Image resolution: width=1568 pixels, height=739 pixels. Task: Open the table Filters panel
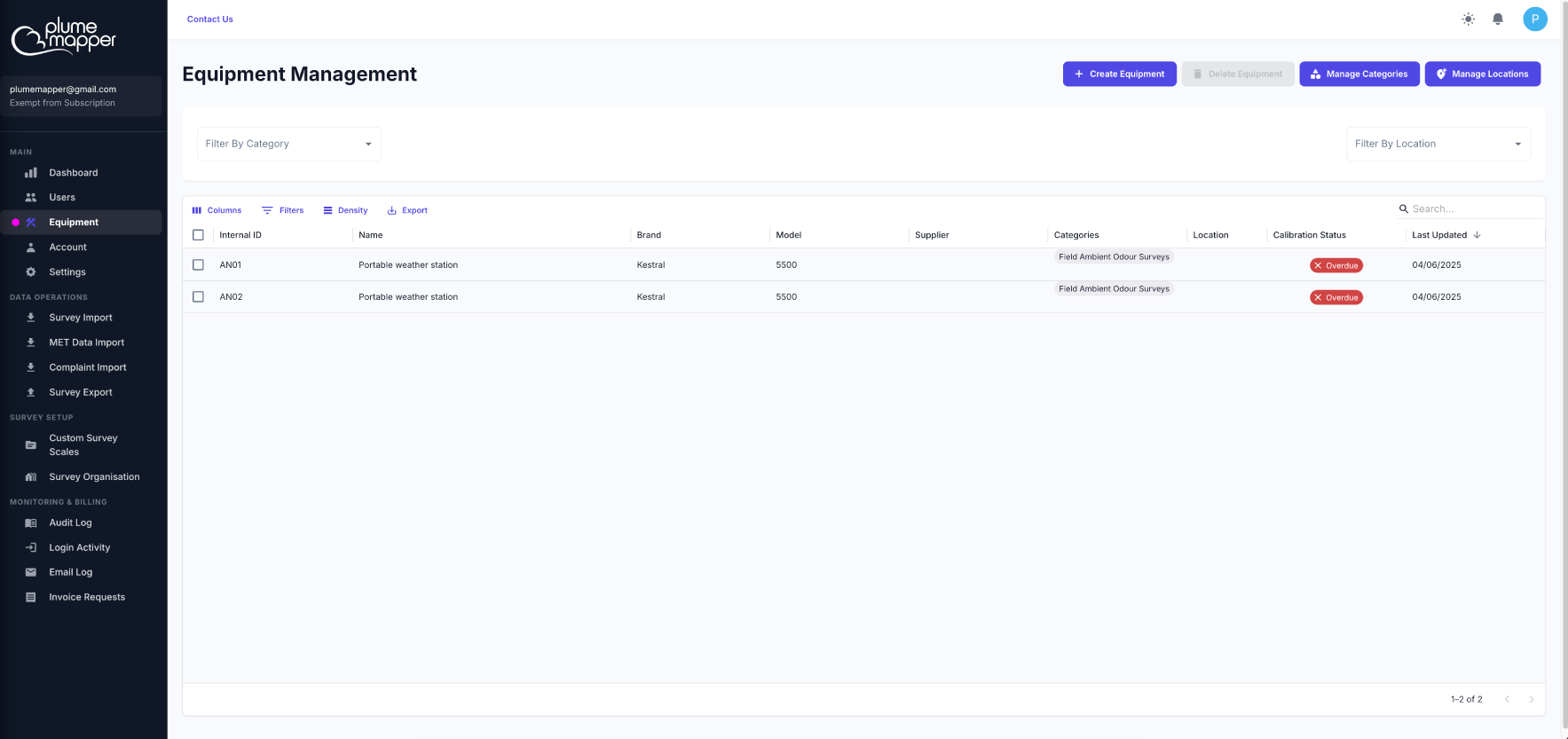pos(283,210)
